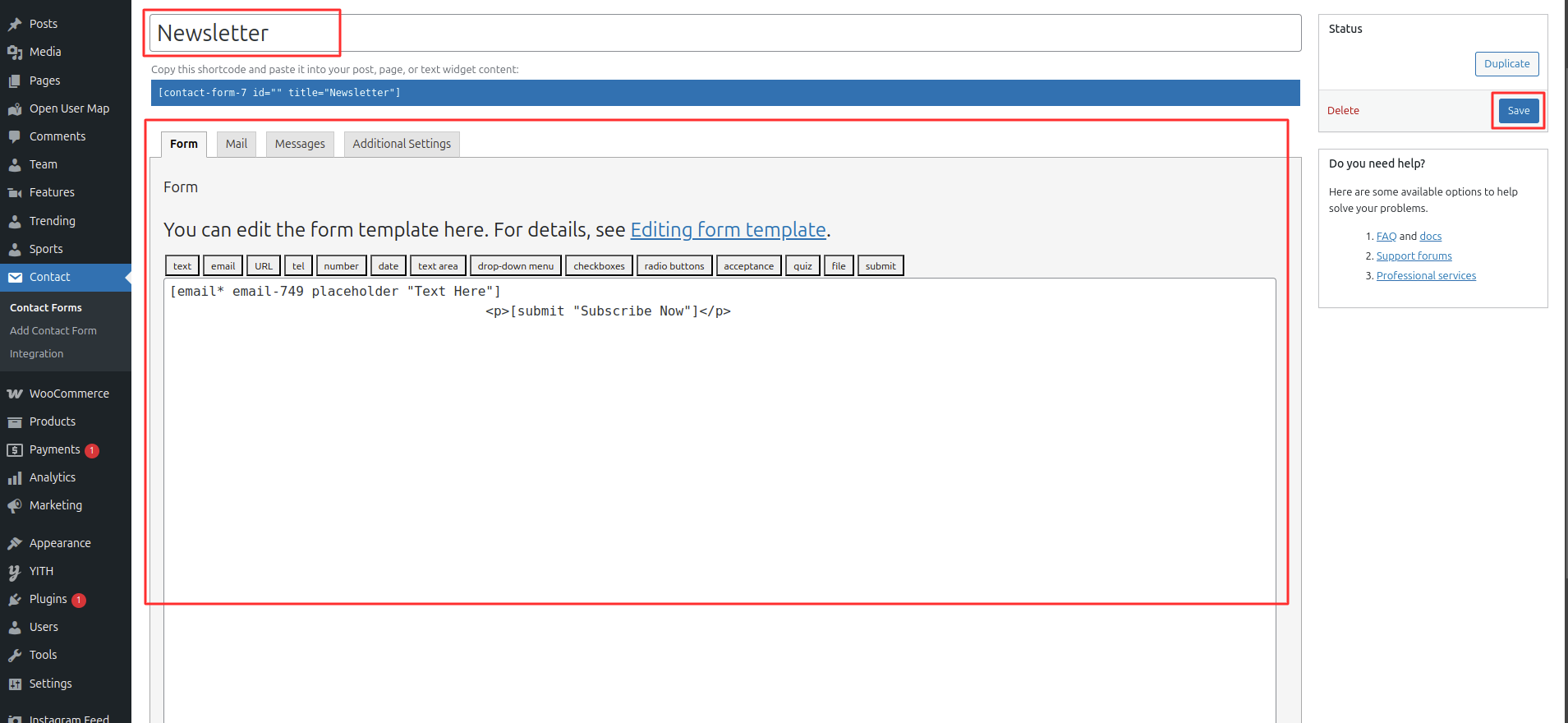Open the FAQ help link
The width and height of the screenshot is (1568, 723).
[1386, 236]
